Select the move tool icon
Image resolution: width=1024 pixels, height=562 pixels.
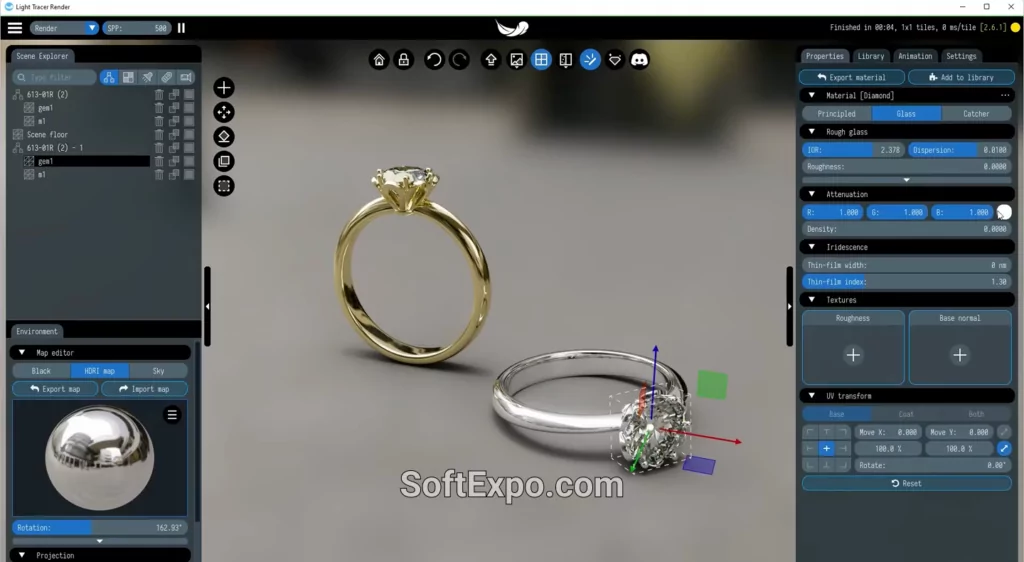click(224, 112)
